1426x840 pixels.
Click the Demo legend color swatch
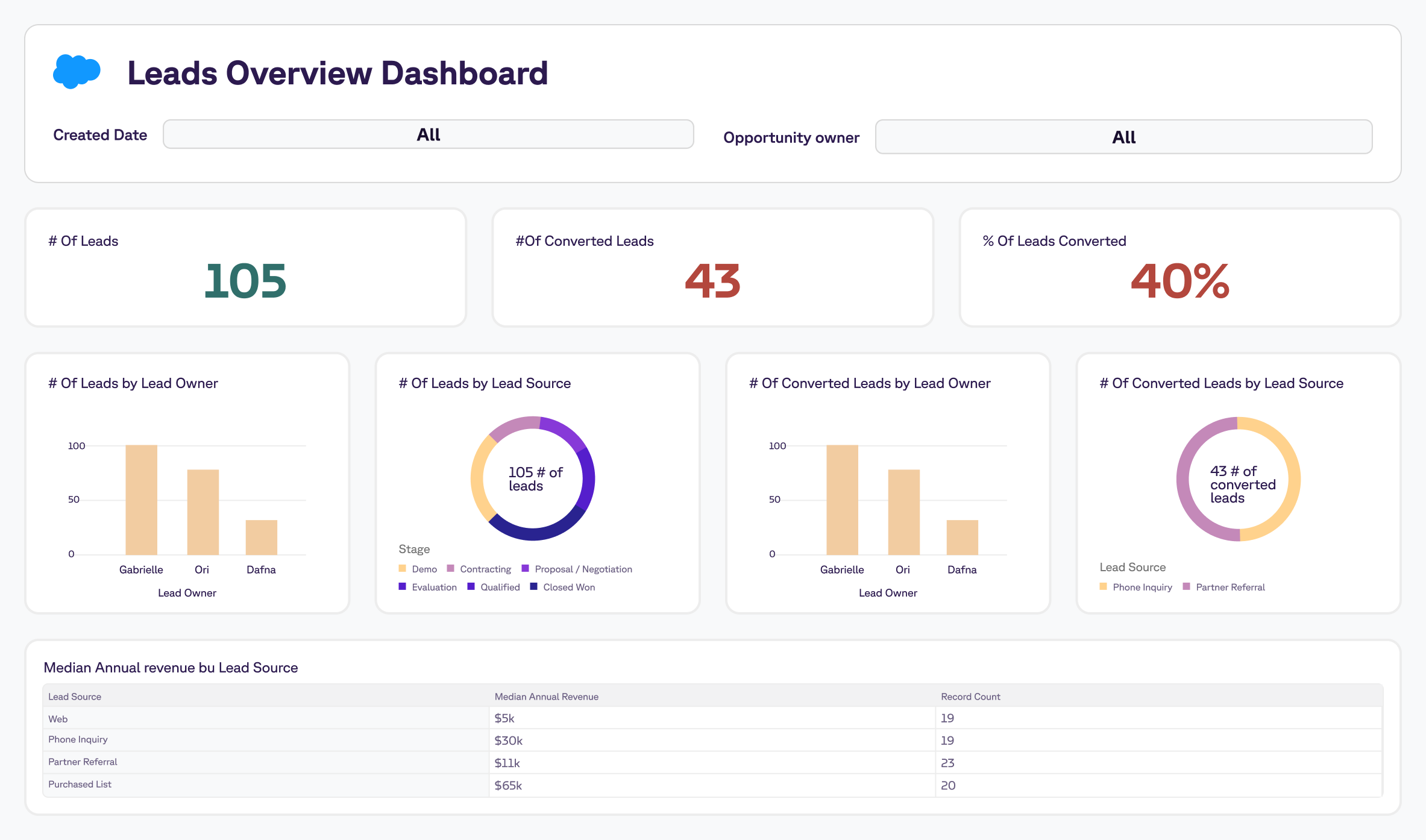pyautogui.click(x=403, y=569)
